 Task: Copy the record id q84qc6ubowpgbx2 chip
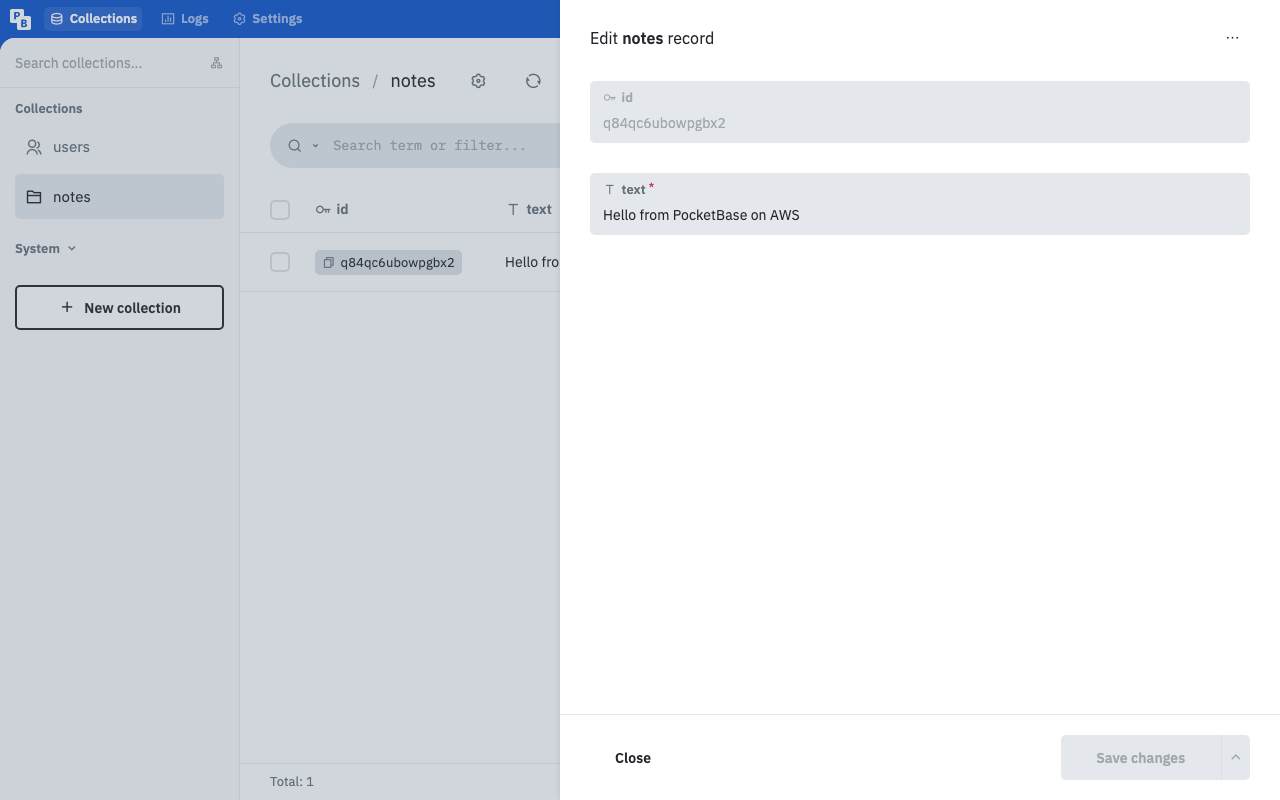point(388,263)
